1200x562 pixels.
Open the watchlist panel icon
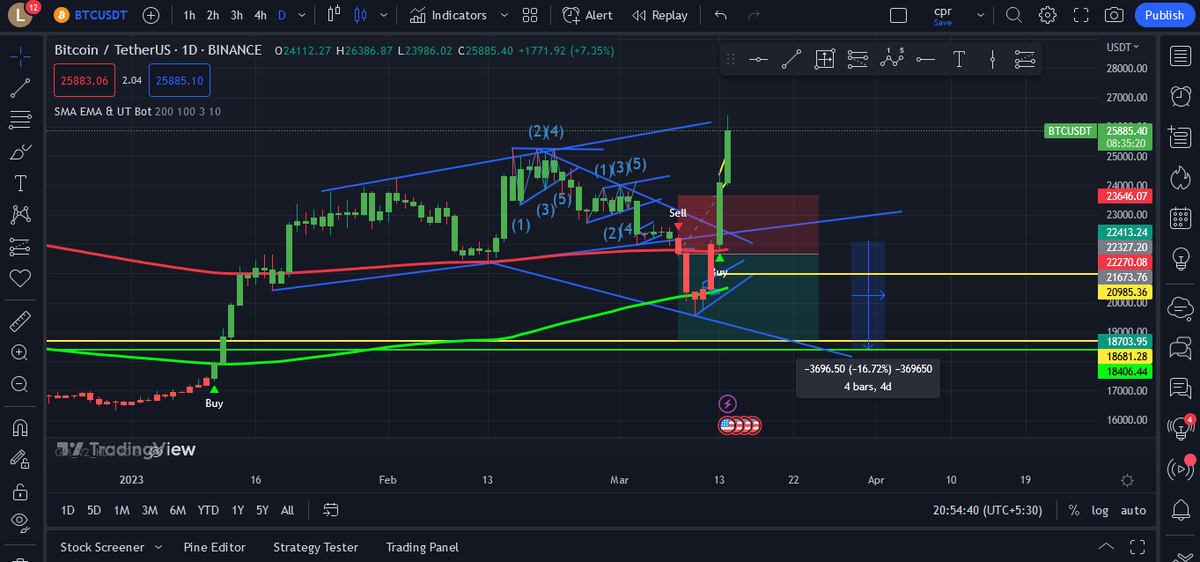click(x=1181, y=56)
